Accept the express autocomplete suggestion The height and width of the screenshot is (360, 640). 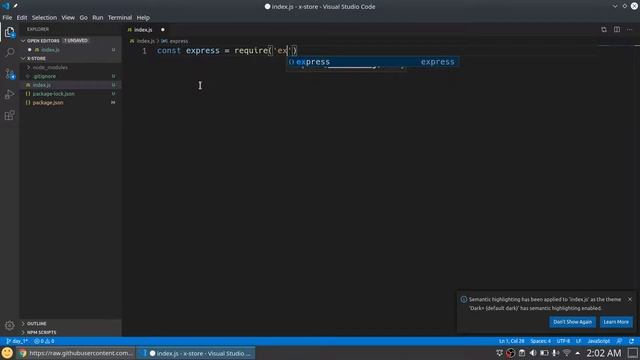point(372,62)
